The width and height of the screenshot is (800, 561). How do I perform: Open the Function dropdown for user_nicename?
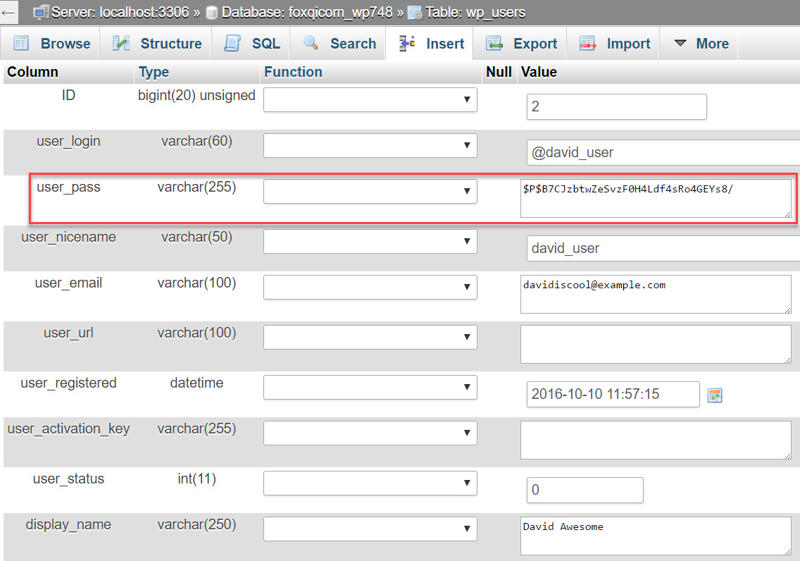point(370,241)
